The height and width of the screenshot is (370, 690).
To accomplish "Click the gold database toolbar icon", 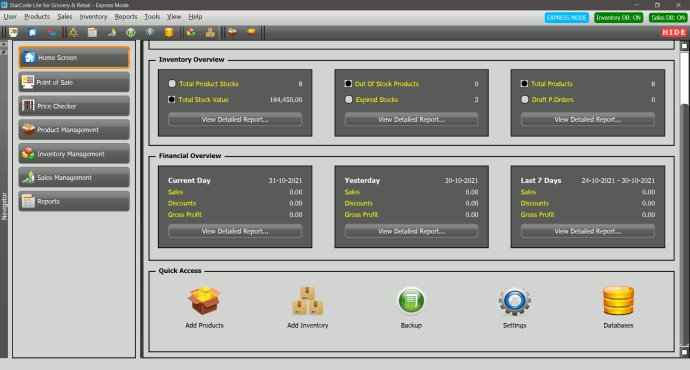I will pos(169,33).
